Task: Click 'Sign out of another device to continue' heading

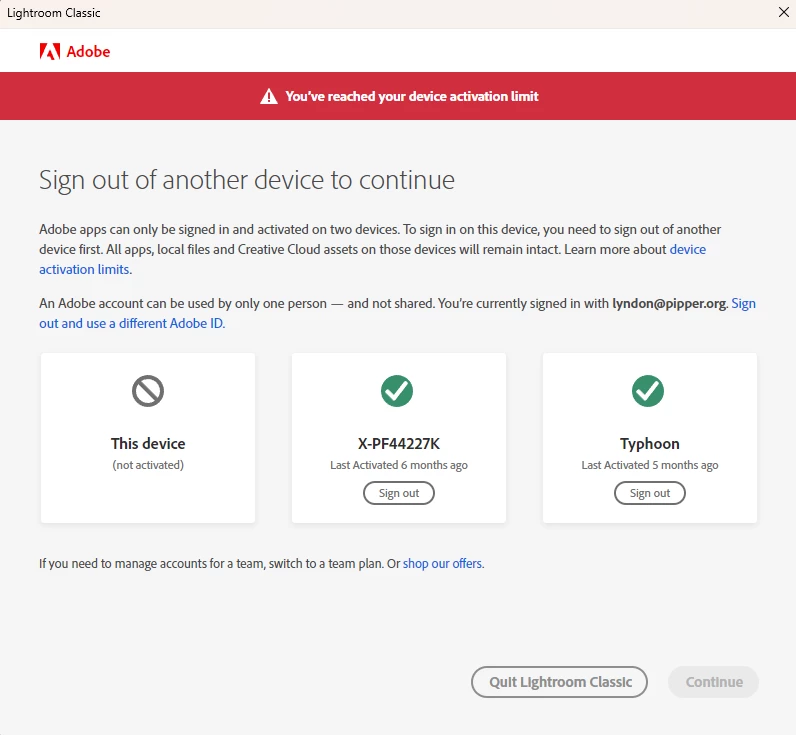Action: point(247,180)
